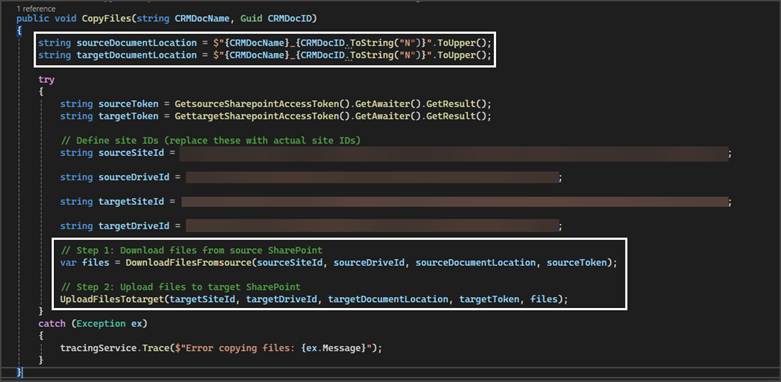Click the Exception type in catch clause

(x=101, y=324)
